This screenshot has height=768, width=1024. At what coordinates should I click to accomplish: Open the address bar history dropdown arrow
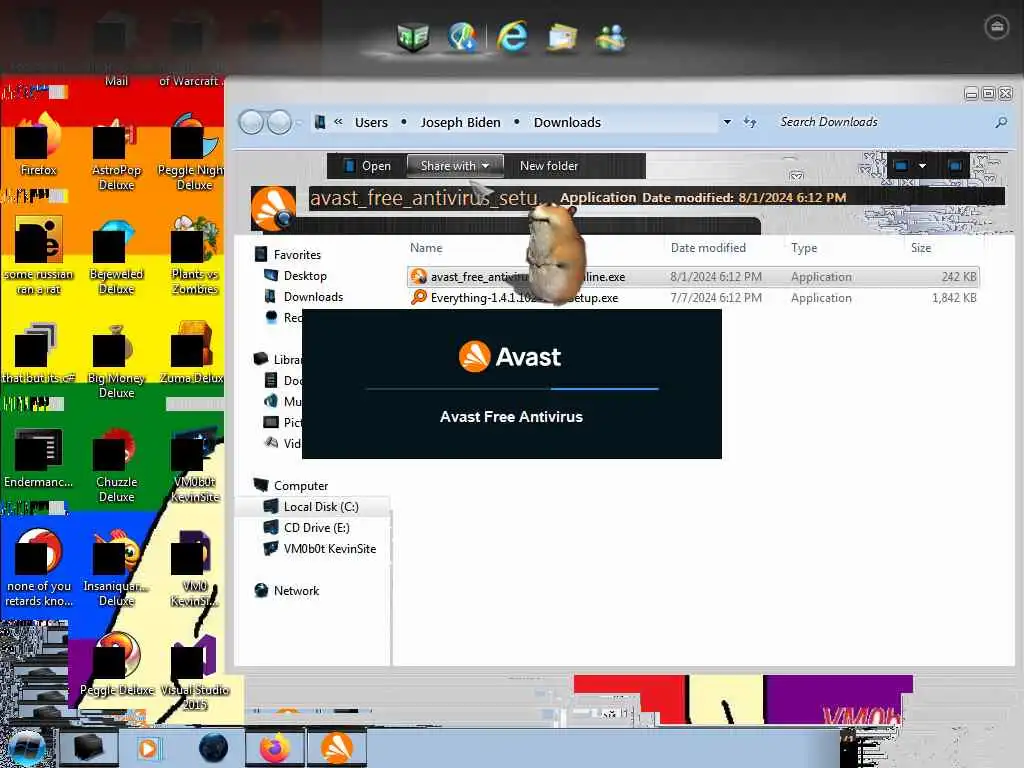point(727,122)
